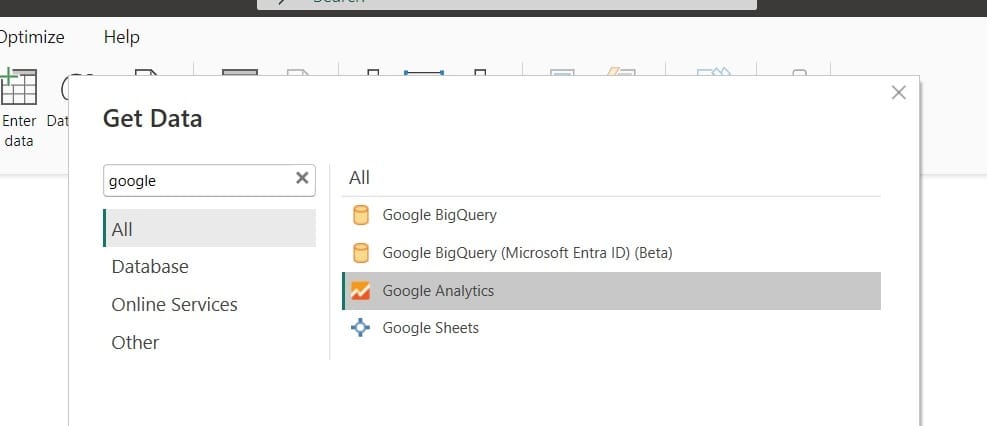Click the connector search field containing google
Screen dimensions: 987x426
195,181
